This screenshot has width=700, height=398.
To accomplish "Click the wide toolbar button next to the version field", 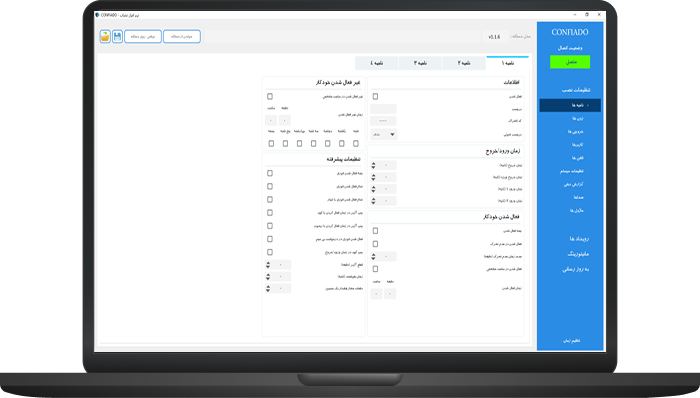I will [x=182, y=37].
